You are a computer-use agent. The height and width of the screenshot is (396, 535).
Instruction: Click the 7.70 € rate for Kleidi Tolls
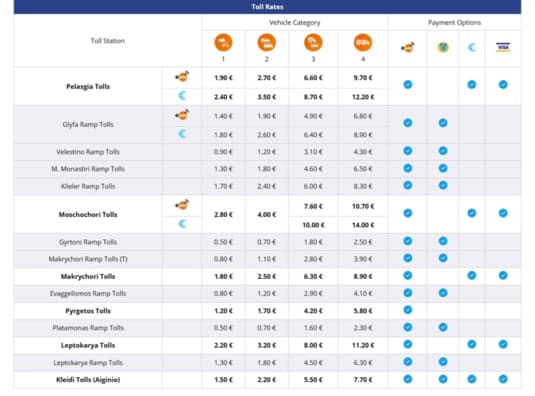(x=363, y=380)
